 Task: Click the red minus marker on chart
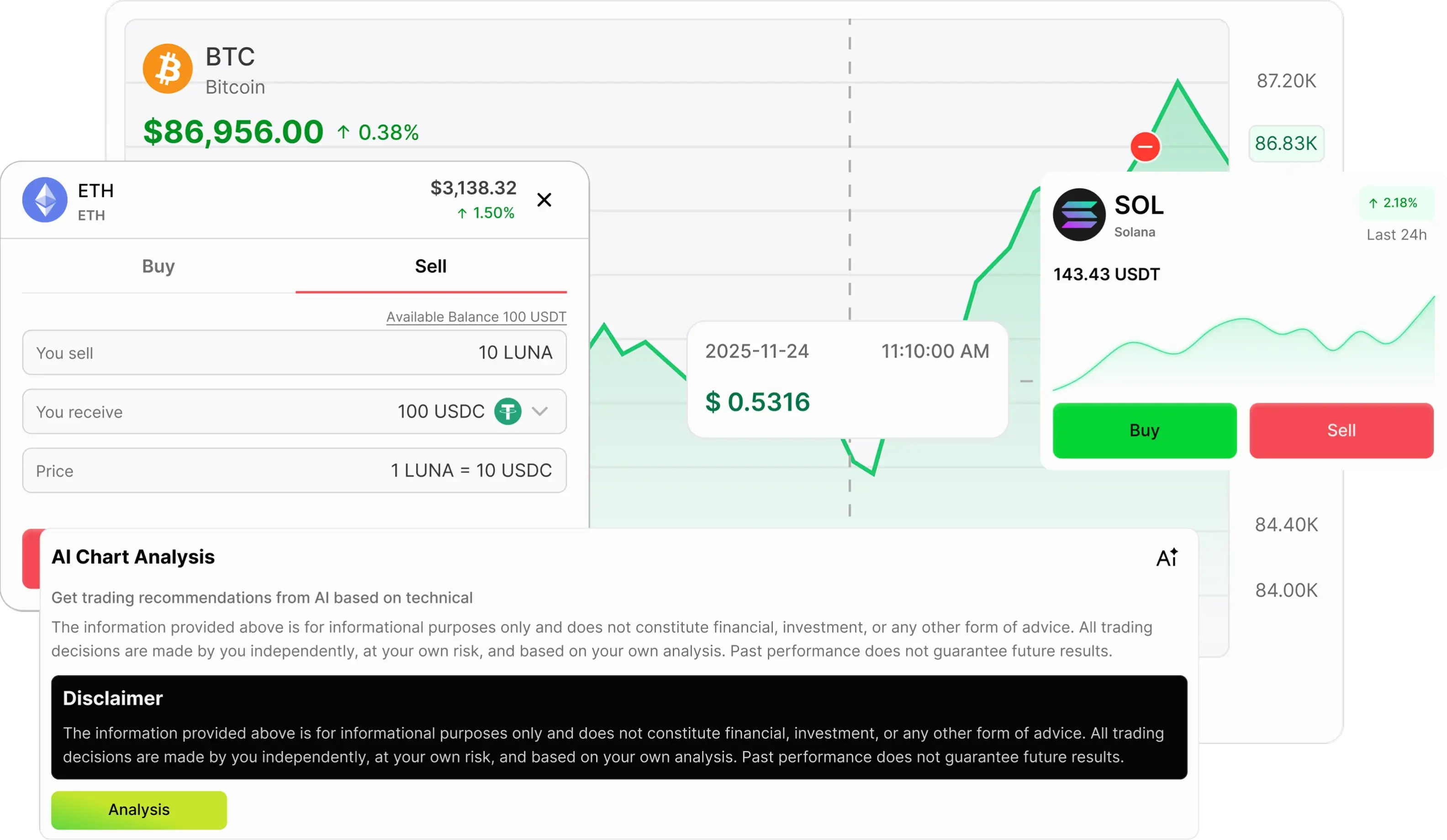pos(1145,147)
